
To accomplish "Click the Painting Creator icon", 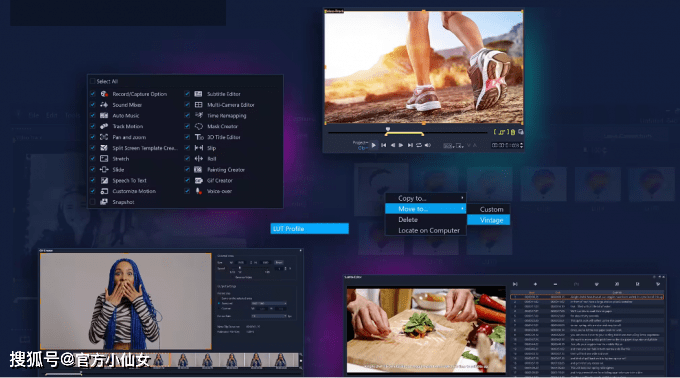I will tap(198, 169).
